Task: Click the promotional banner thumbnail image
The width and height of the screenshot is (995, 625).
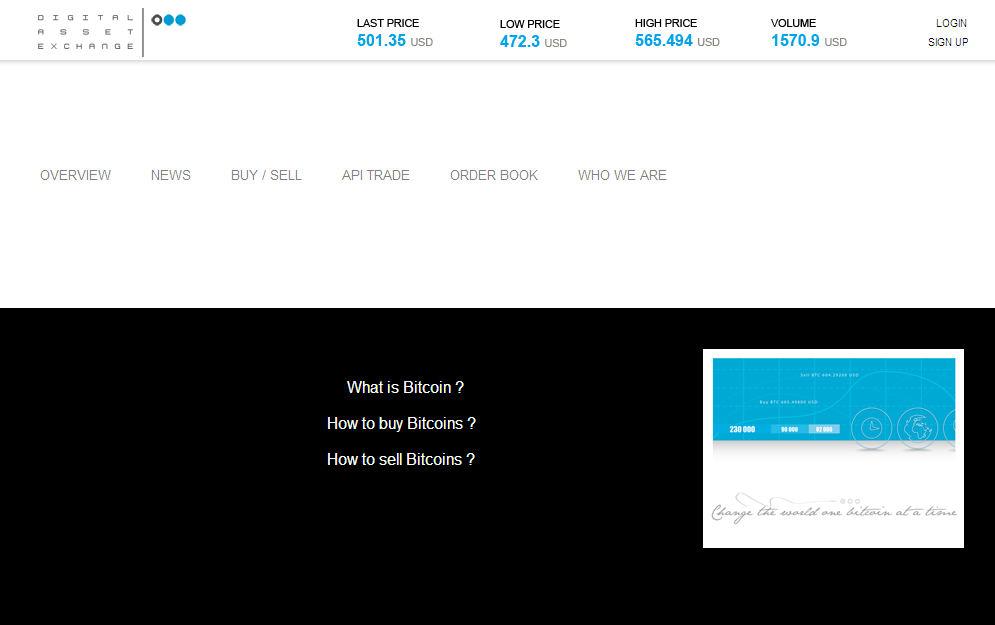Action: (x=833, y=448)
